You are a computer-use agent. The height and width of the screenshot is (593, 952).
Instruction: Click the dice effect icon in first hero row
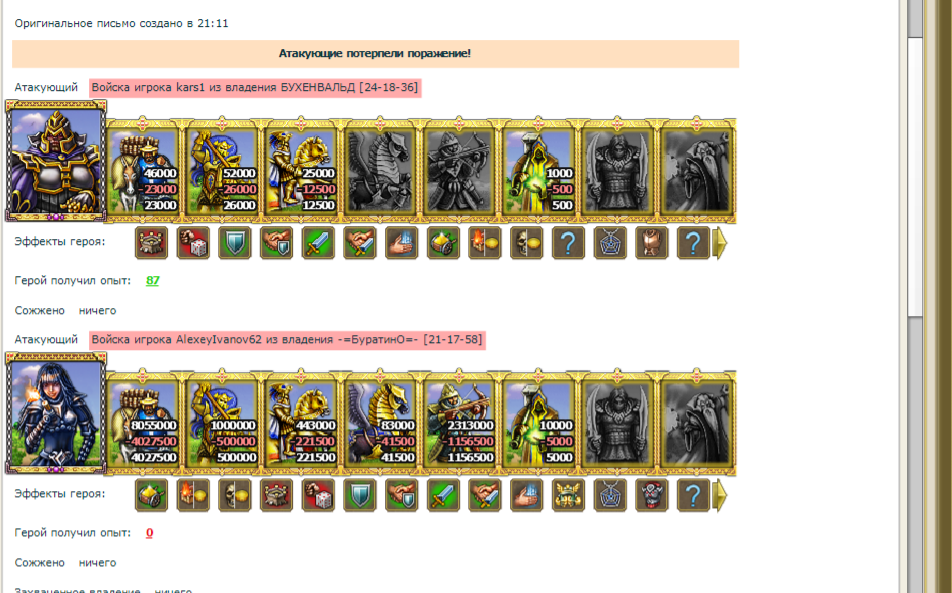coord(193,243)
